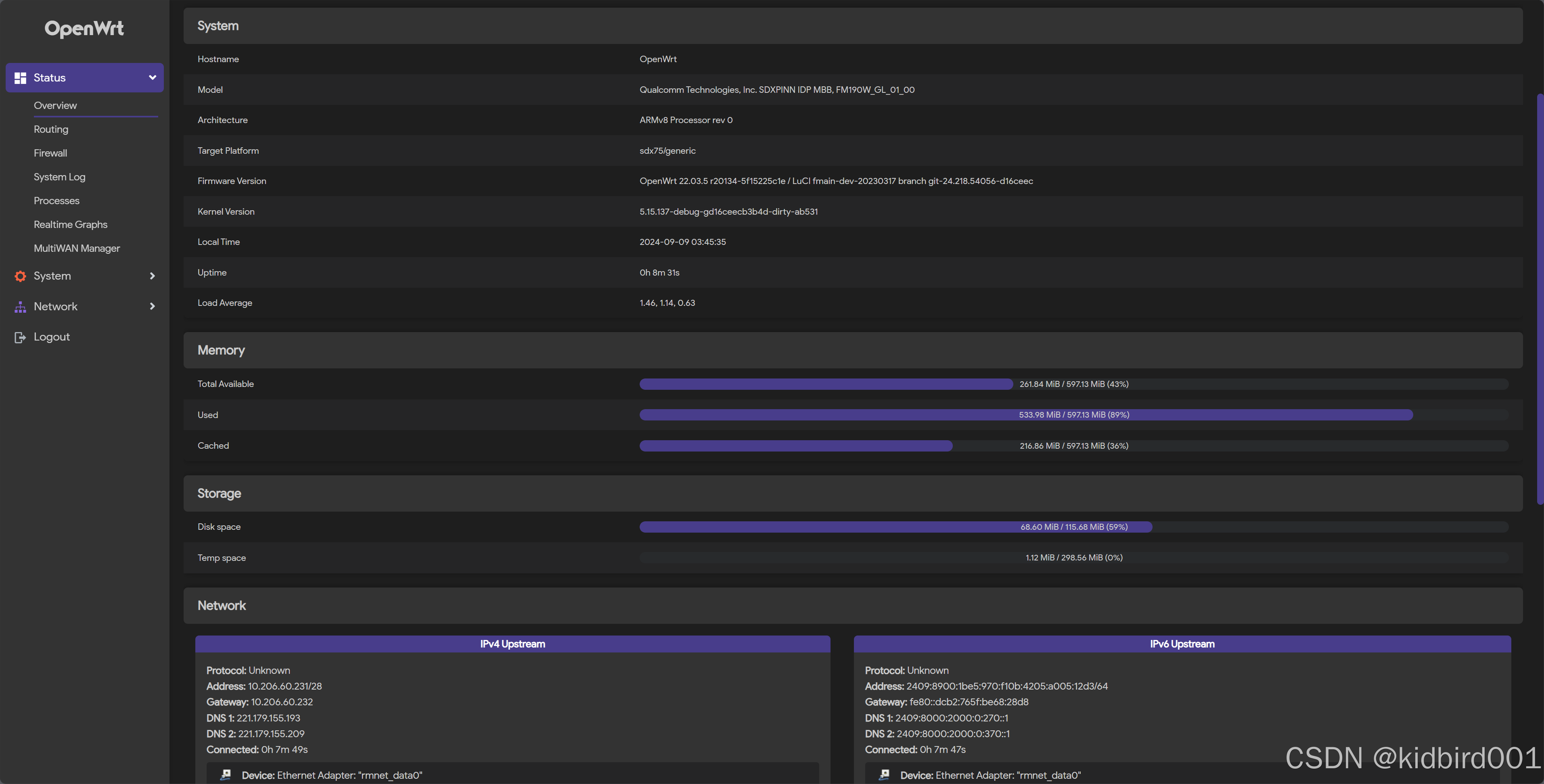Click the Network topology icon
The width and height of the screenshot is (1544, 784).
pos(20,307)
